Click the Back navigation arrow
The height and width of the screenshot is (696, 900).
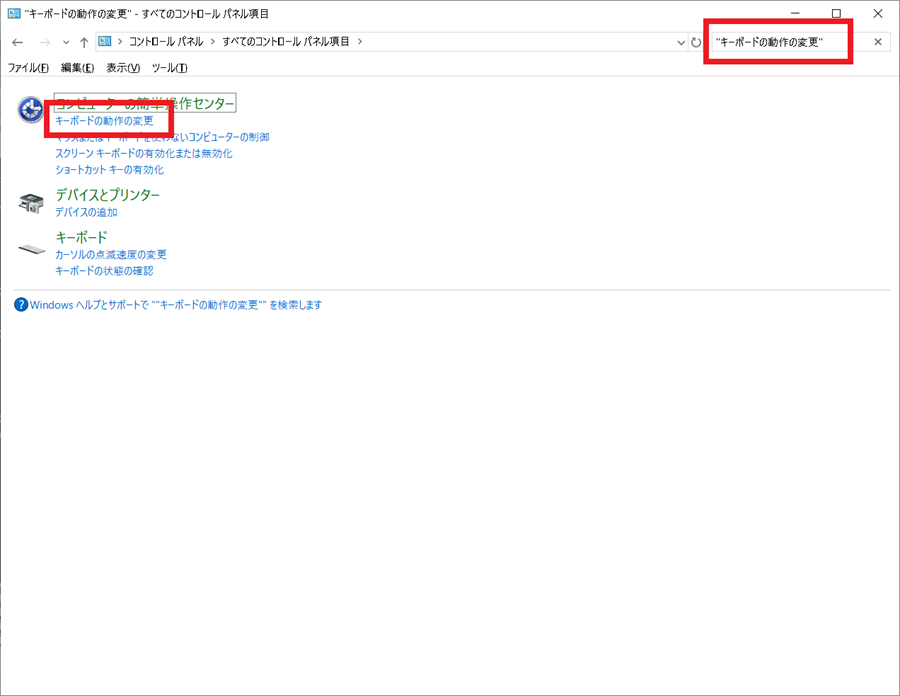coord(17,42)
